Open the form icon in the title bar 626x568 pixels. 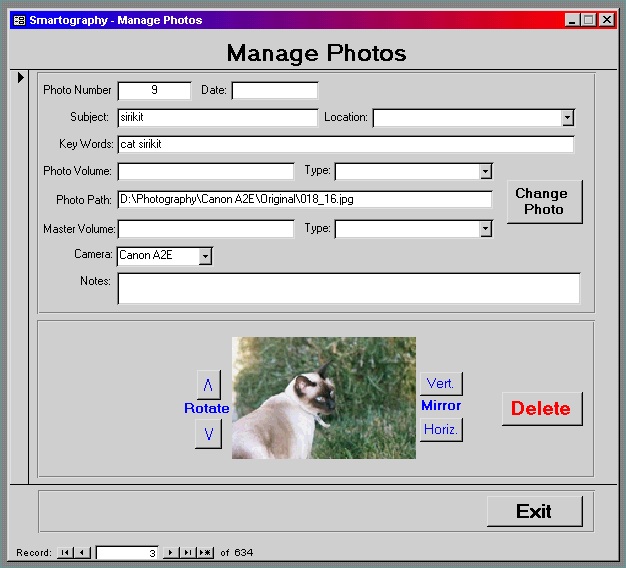[19, 20]
